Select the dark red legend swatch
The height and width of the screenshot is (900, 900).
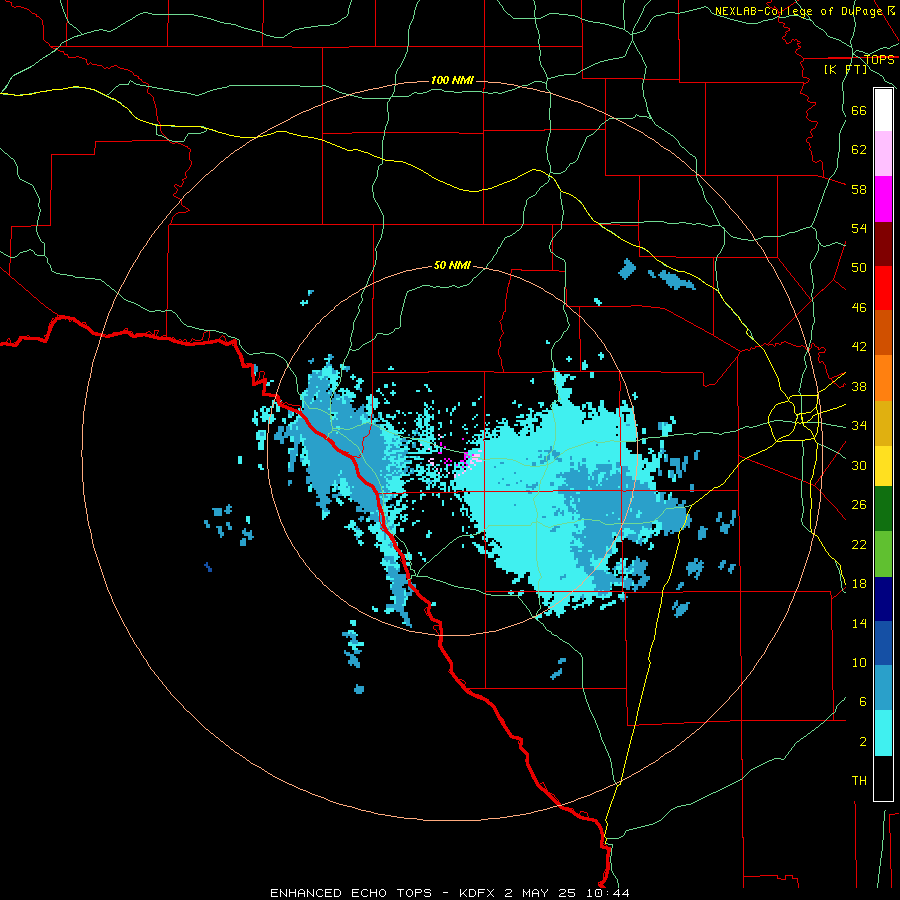point(883,244)
